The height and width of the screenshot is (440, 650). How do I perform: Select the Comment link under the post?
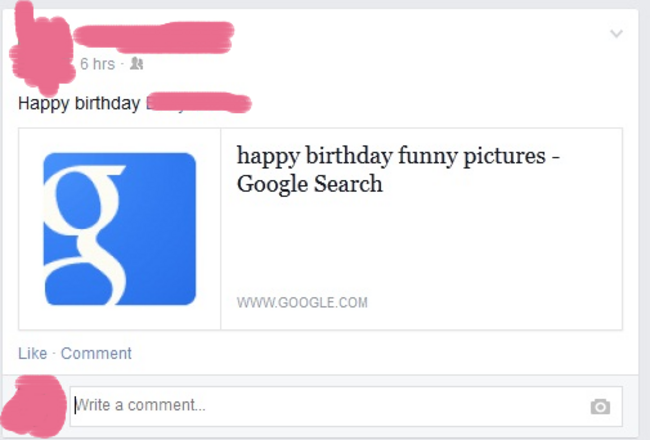point(96,353)
